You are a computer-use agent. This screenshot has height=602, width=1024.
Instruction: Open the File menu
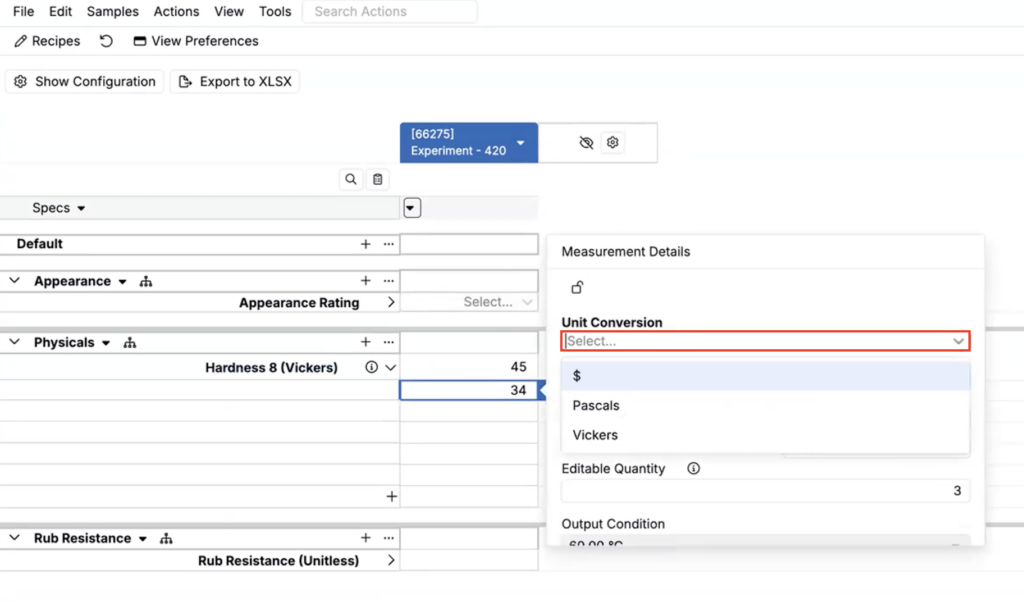[x=24, y=12]
